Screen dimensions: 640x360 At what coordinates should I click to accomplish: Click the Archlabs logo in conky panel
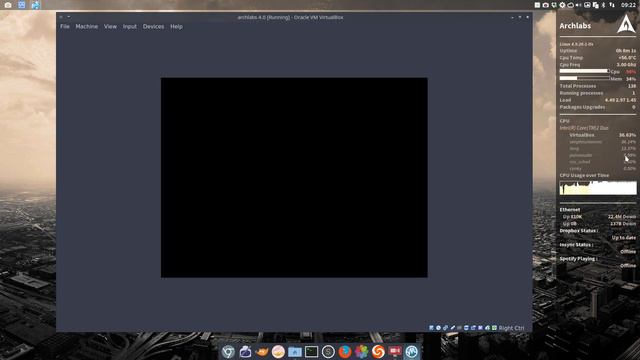(626, 24)
